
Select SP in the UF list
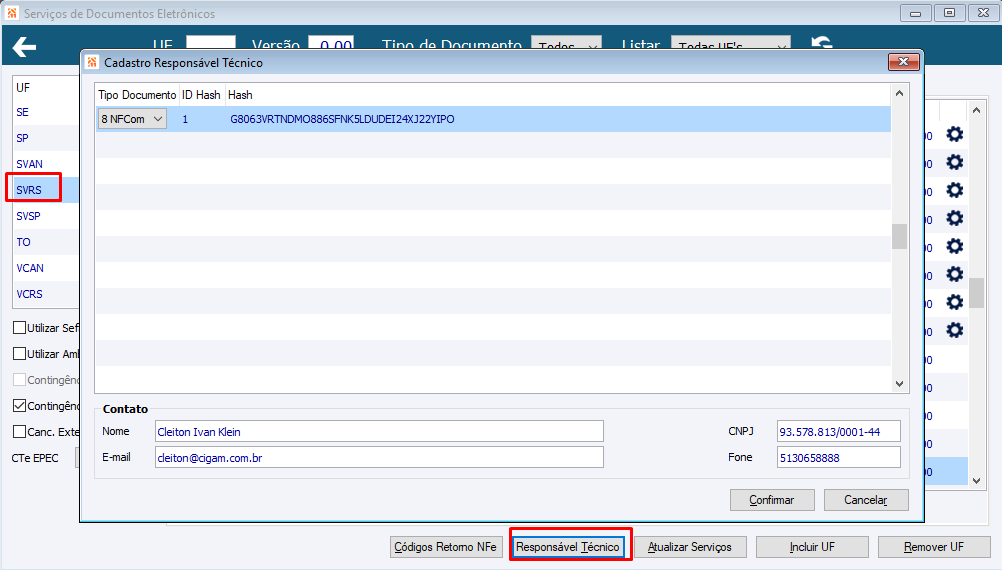click(22, 138)
